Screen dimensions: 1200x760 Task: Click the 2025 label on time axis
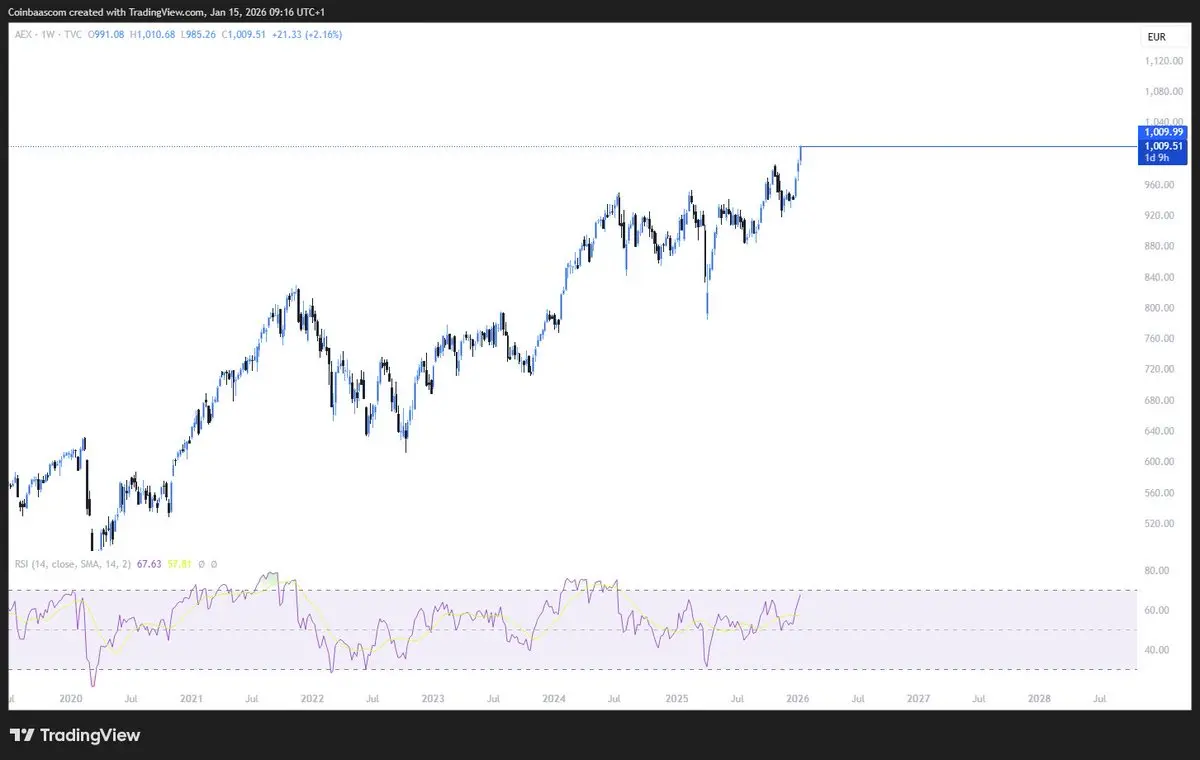pyautogui.click(x=676, y=697)
